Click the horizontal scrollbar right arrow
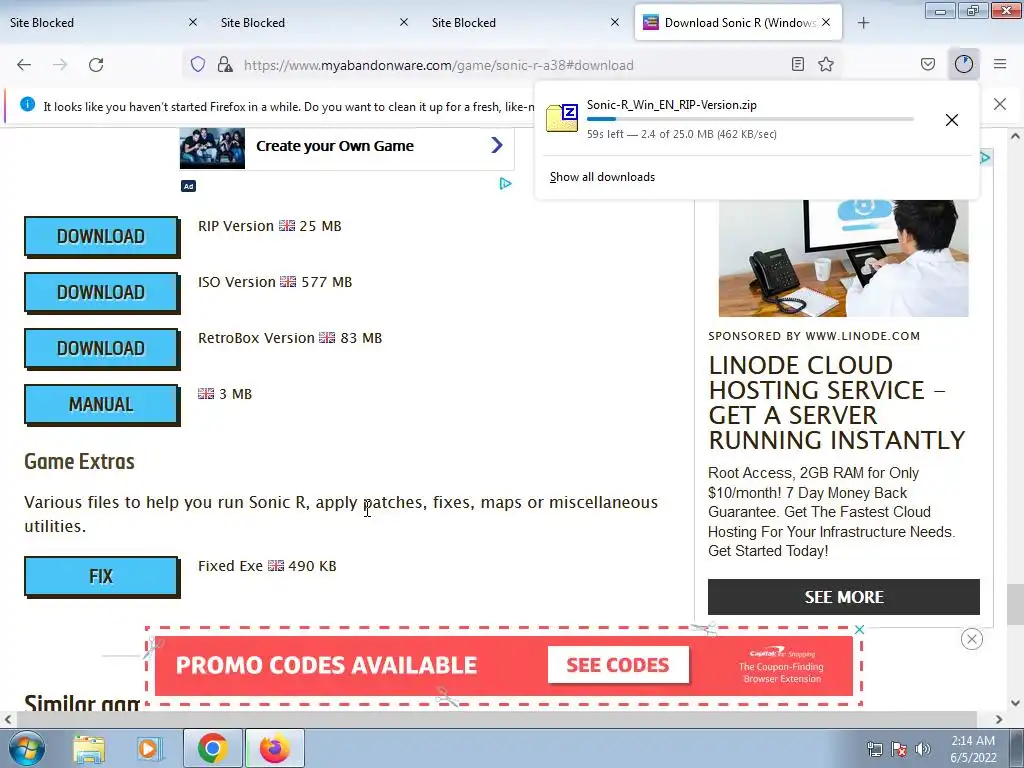Viewport: 1024px width, 768px height. click(999, 719)
